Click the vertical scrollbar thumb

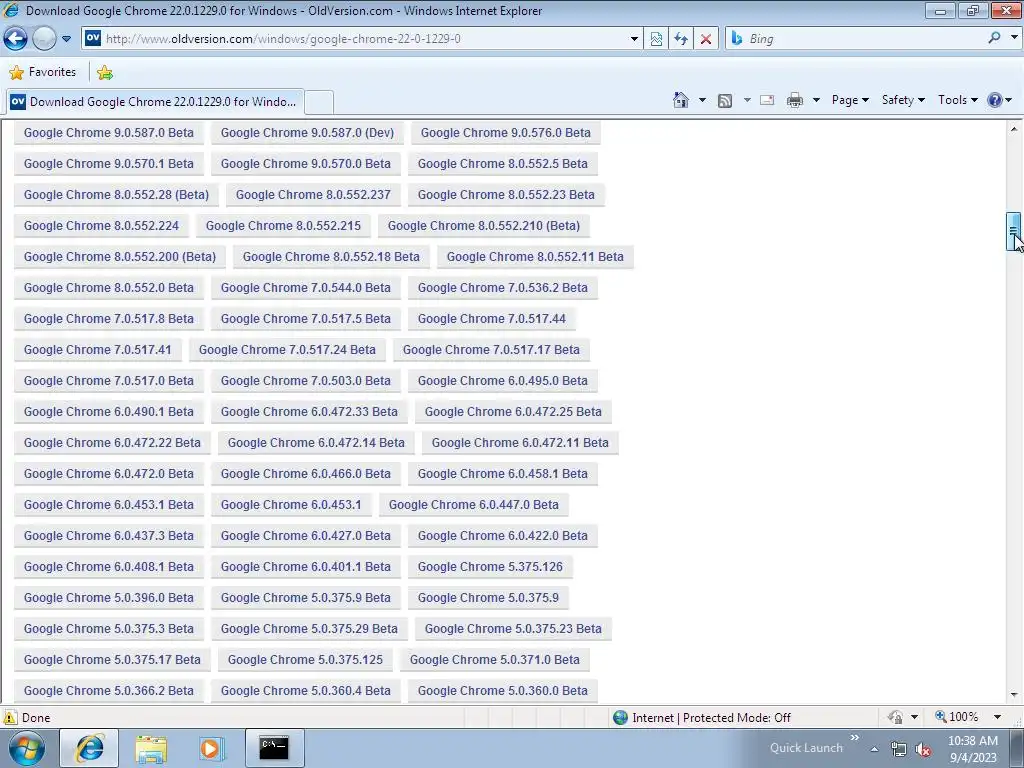(1014, 231)
